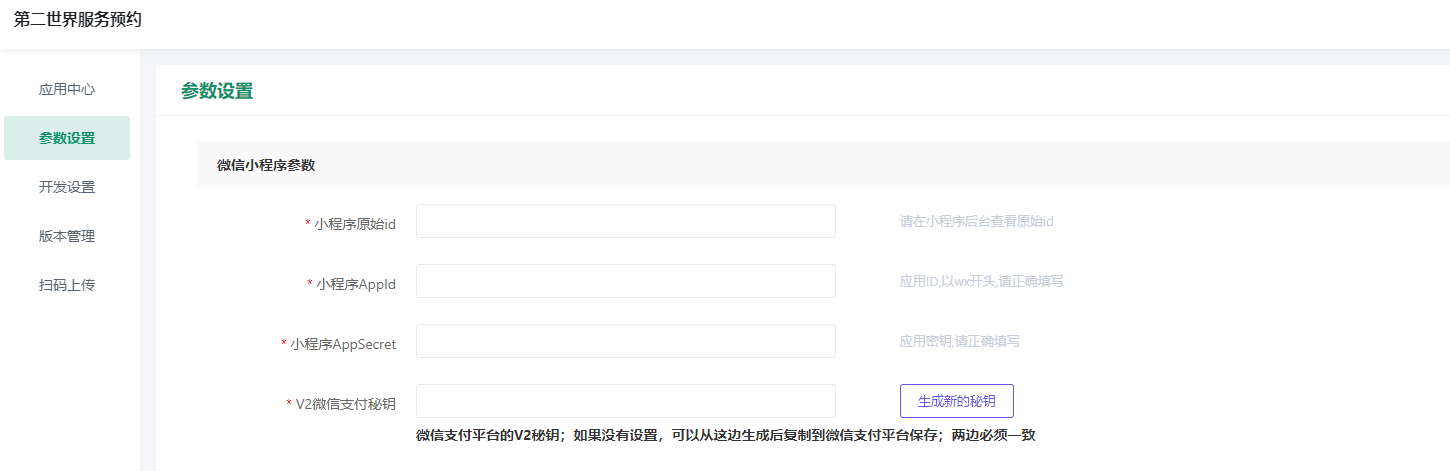This screenshot has height=471, width=1450.
Task: Click the 小程序AppId field label
Action: pyautogui.click(x=356, y=284)
